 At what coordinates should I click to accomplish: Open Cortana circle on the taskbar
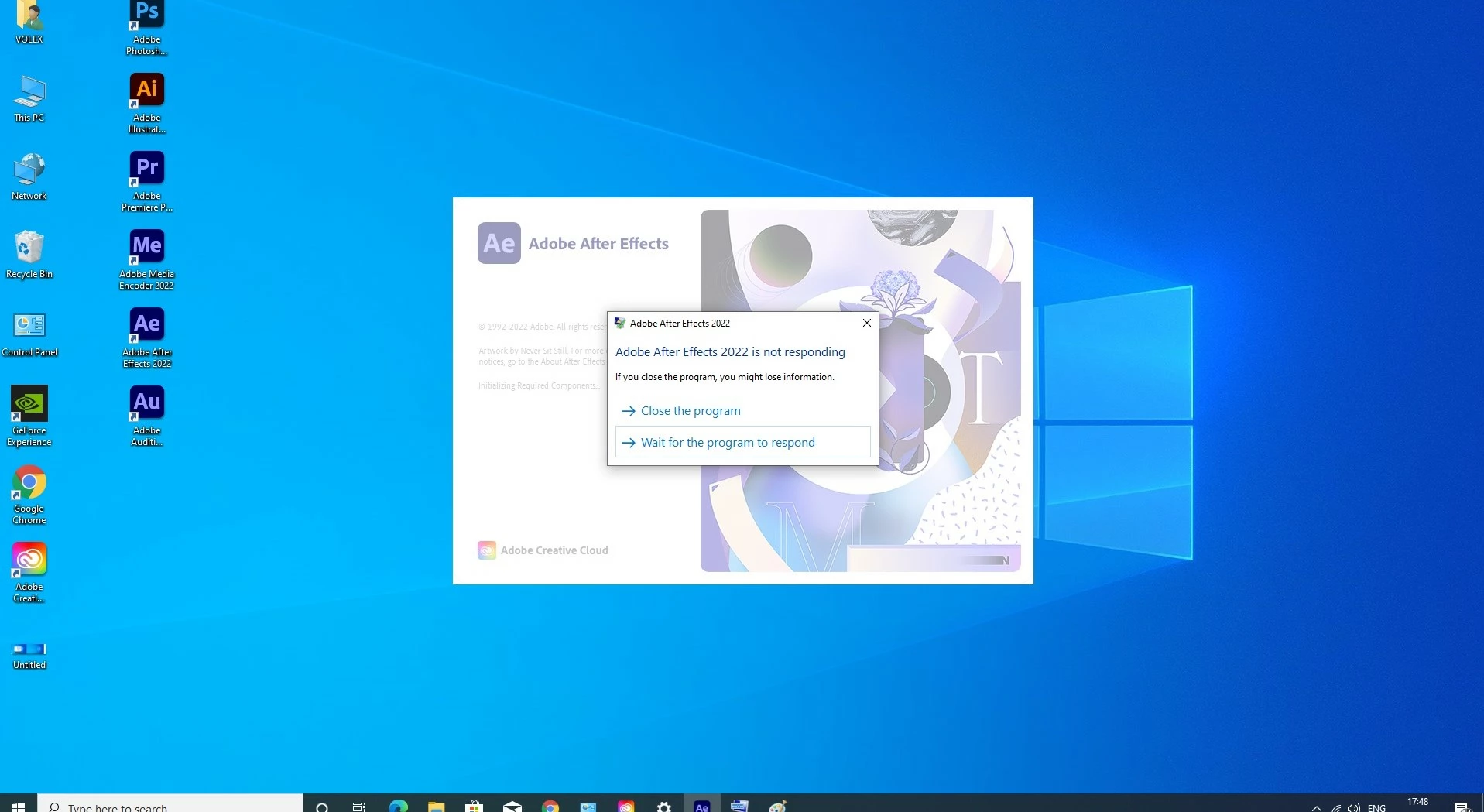pos(322,807)
